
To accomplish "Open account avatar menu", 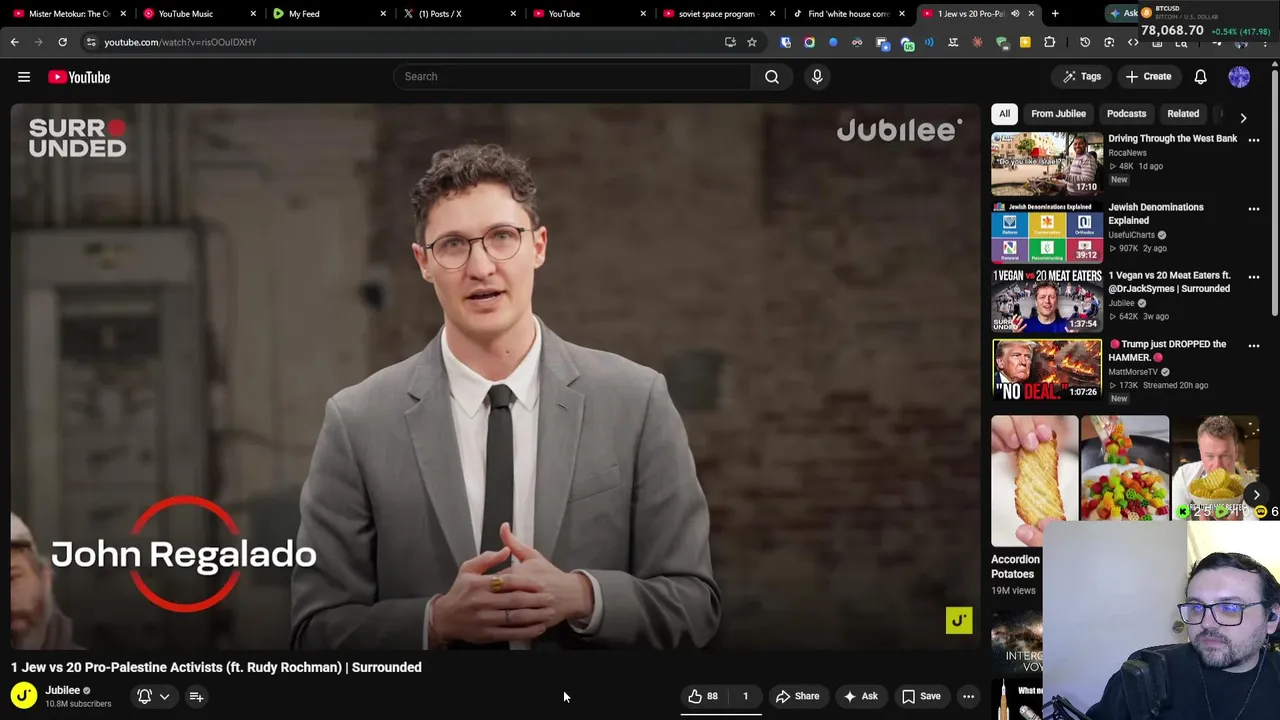I will (x=1239, y=76).
